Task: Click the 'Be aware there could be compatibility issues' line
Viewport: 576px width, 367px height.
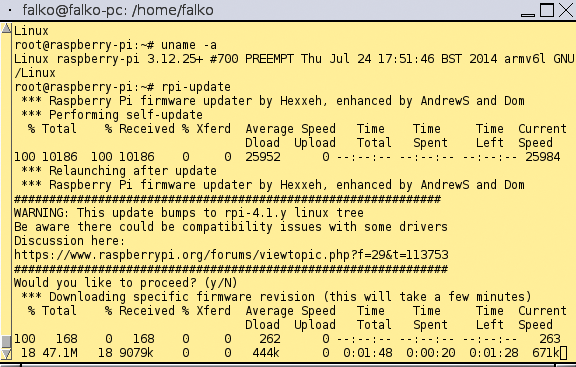Action: pyautogui.click(x=231, y=227)
